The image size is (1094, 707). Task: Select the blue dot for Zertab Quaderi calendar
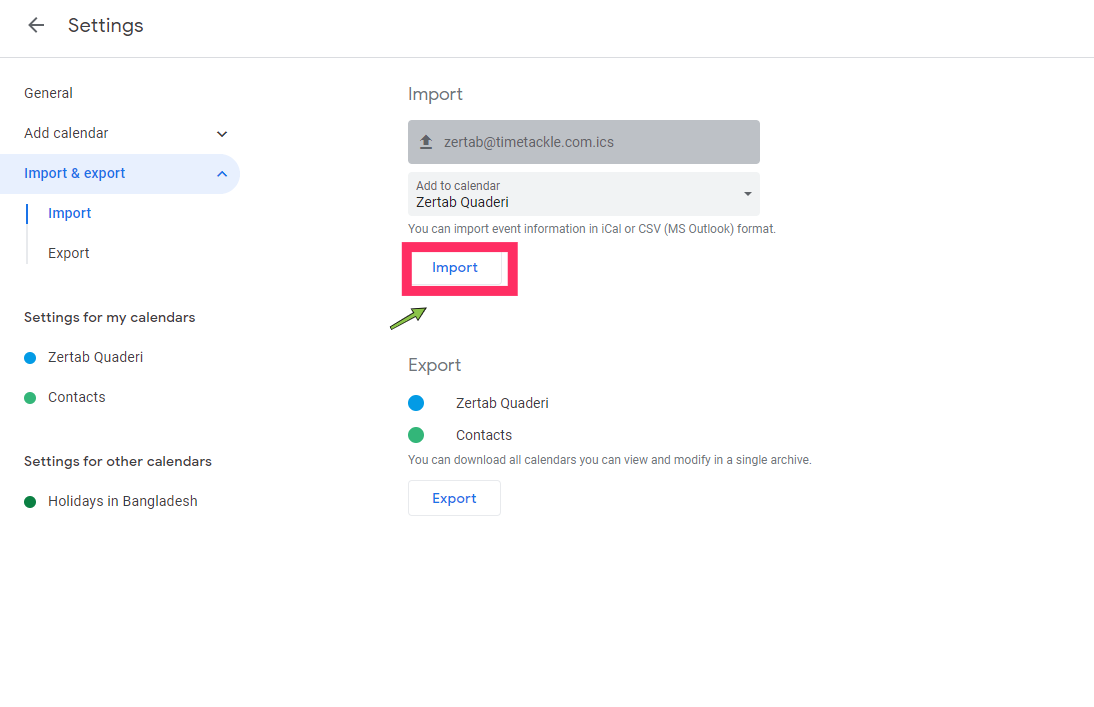point(29,356)
